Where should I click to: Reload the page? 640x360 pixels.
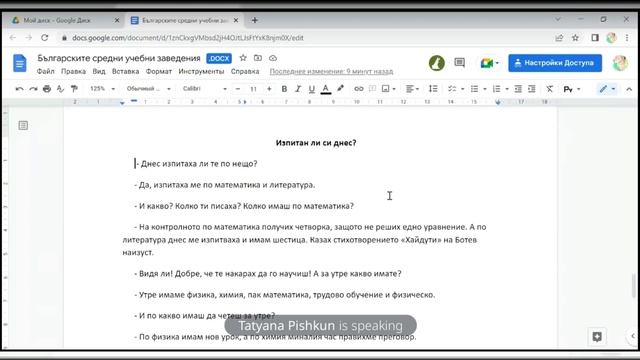click(x=44, y=38)
